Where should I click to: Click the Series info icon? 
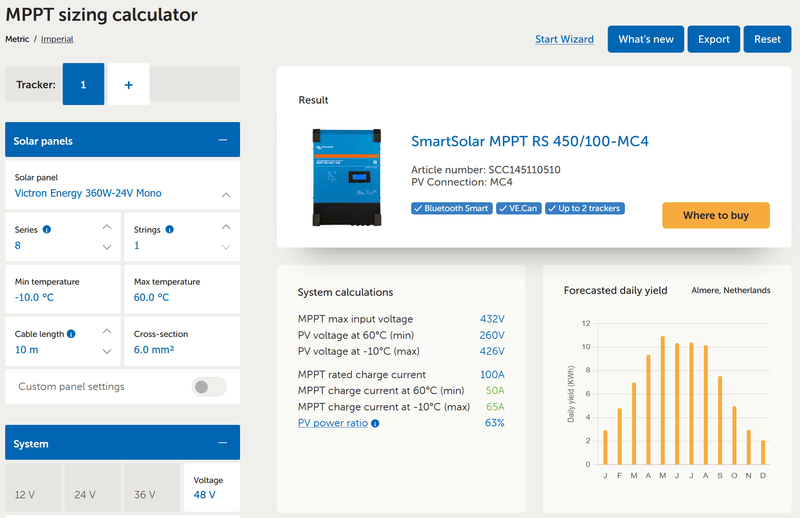coord(46,230)
